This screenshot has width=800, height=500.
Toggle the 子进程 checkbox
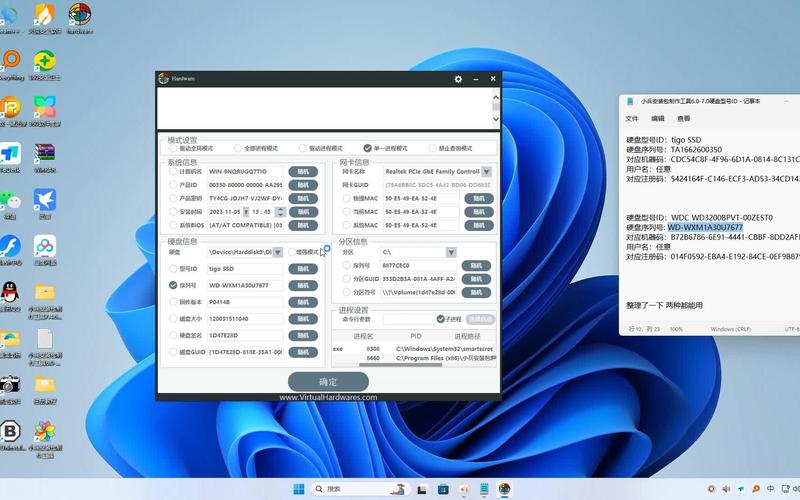click(440, 319)
